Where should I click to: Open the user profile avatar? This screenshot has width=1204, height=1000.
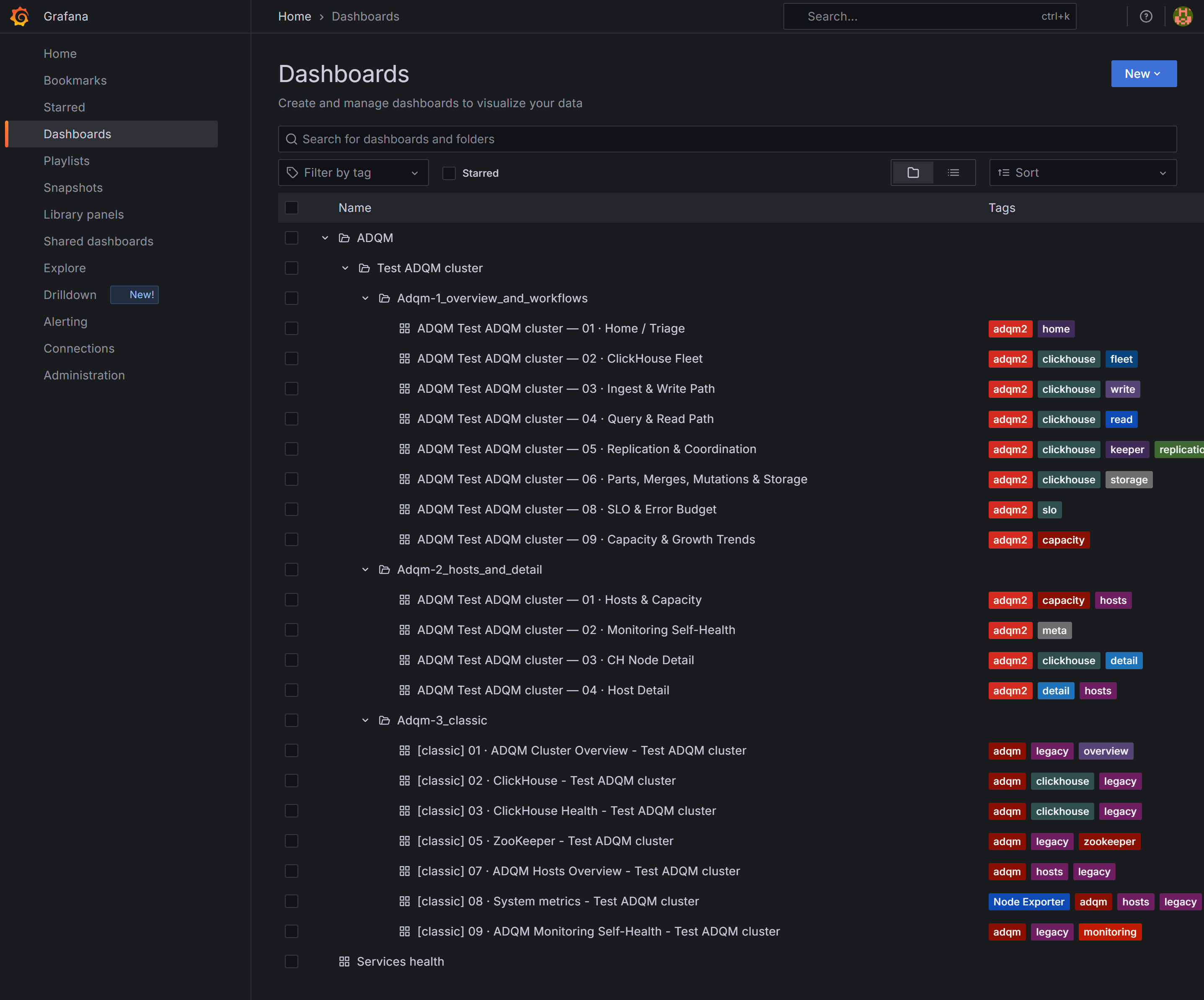click(x=1182, y=16)
